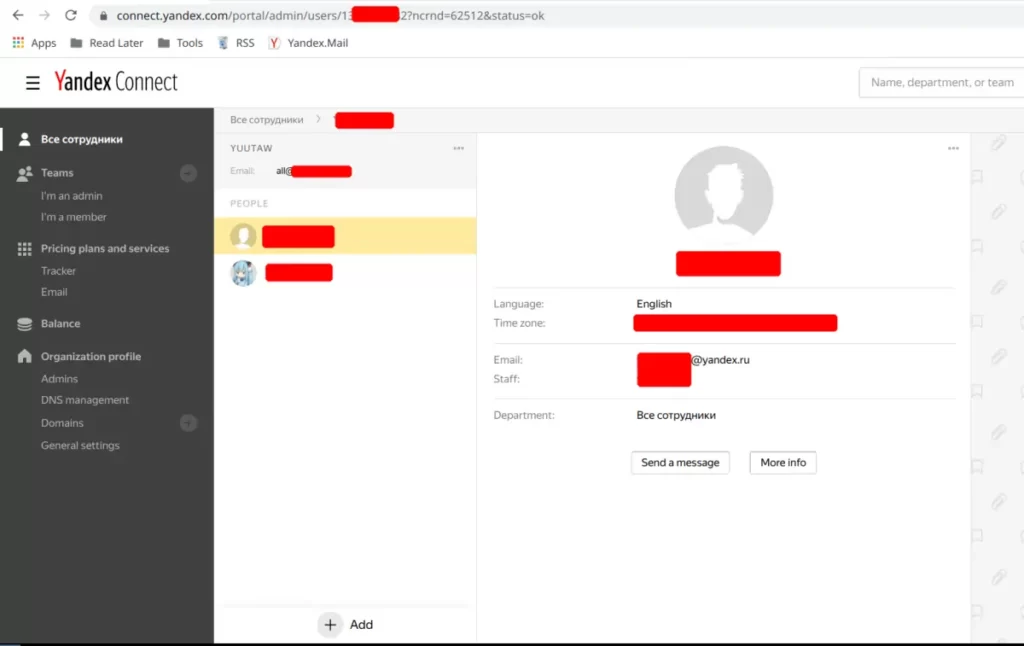Open Teams in the sidebar
Image resolution: width=1024 pixels, height=646 pixels.
[x=57, y=173]
